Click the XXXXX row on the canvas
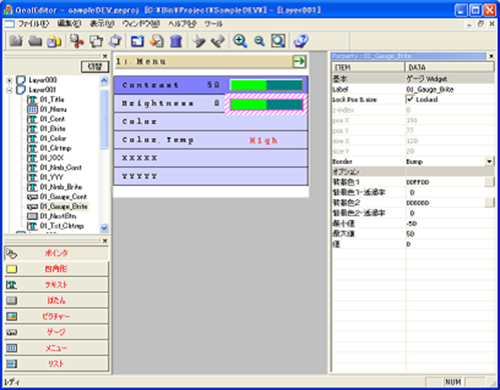Viewport: 500px width, 390px height. tap(211, 158)
